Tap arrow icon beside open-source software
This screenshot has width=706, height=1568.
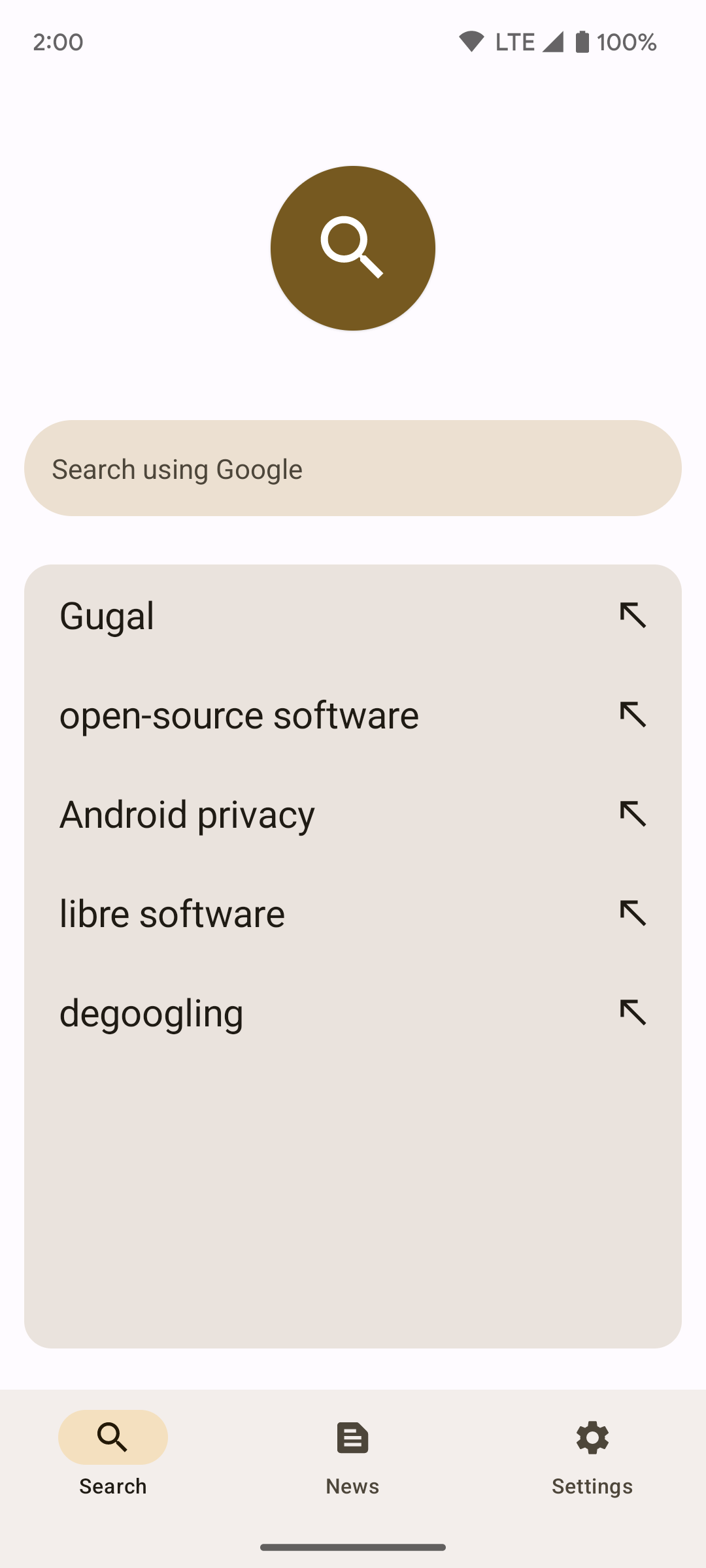pyautogui.click(x=633, y=715)
